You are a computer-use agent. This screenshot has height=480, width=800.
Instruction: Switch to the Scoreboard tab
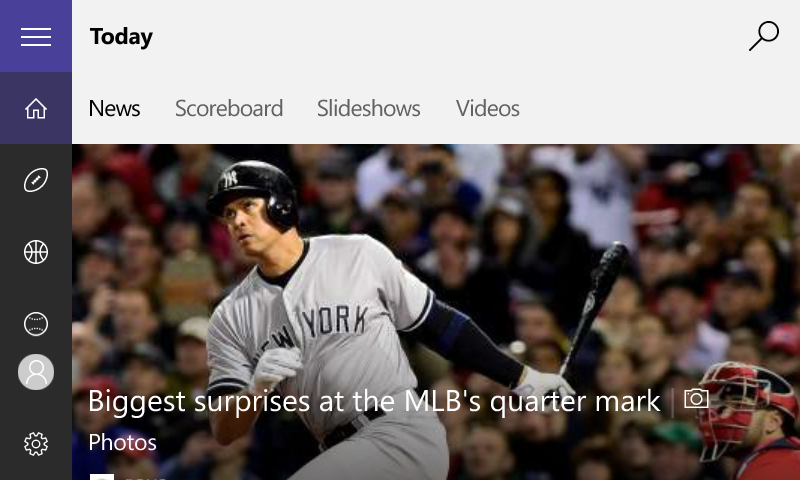click(x=229, y=108)
